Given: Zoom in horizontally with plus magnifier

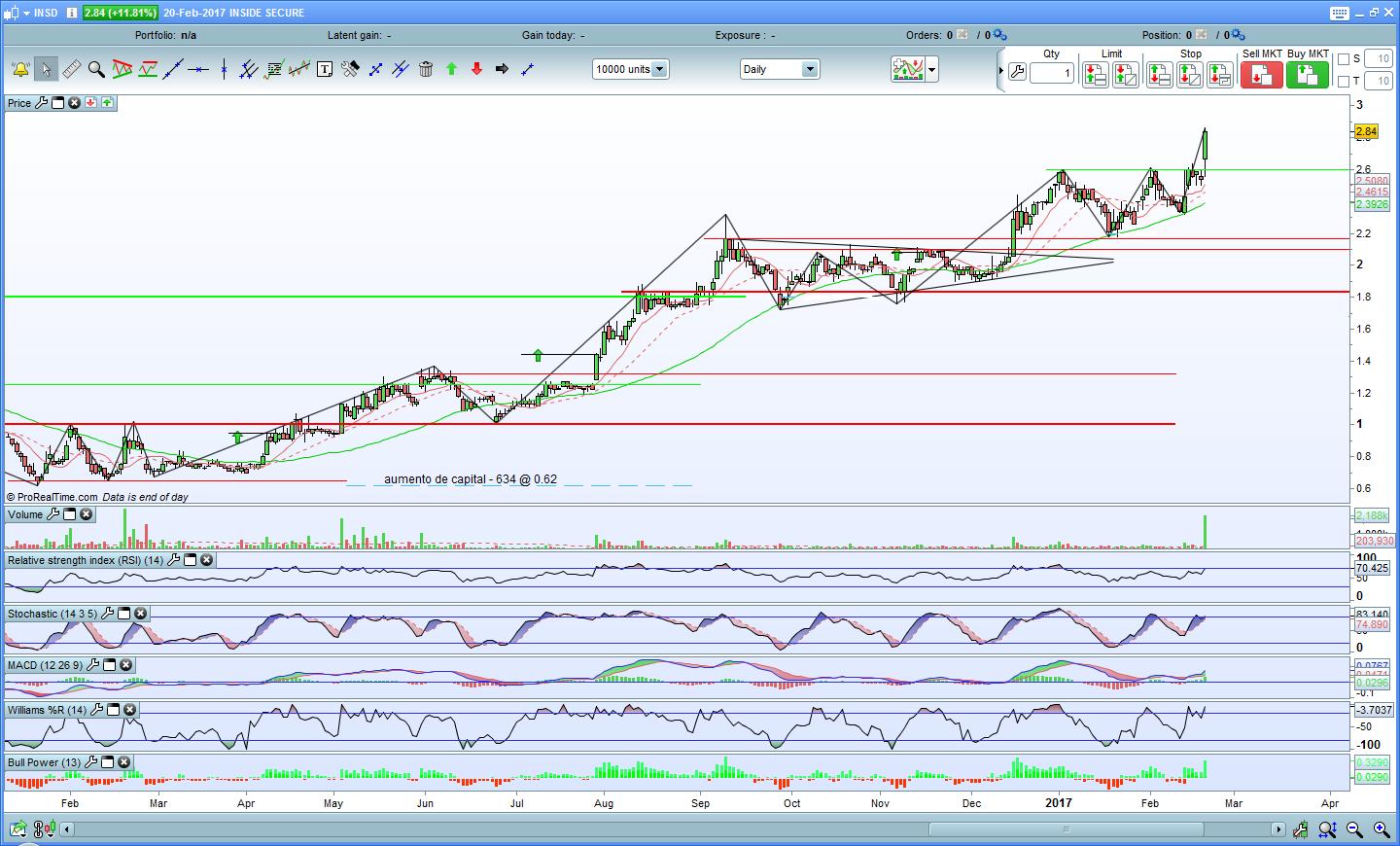Looking at the screenshot, I should click(x=1381, y=829).
